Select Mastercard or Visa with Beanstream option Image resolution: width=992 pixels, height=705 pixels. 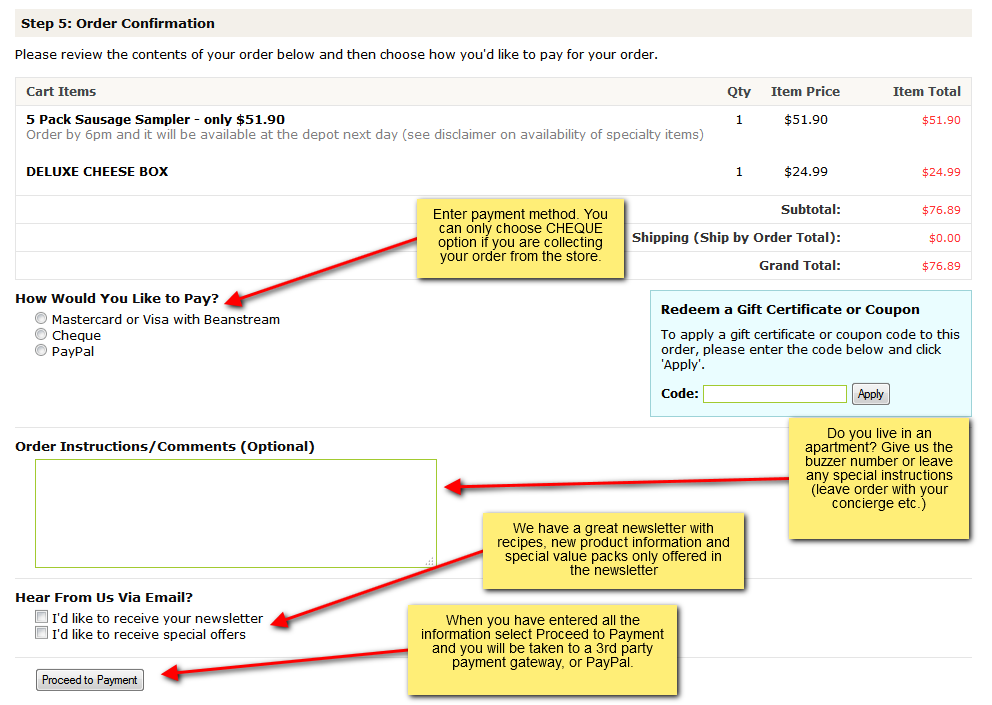click(41, 319)
